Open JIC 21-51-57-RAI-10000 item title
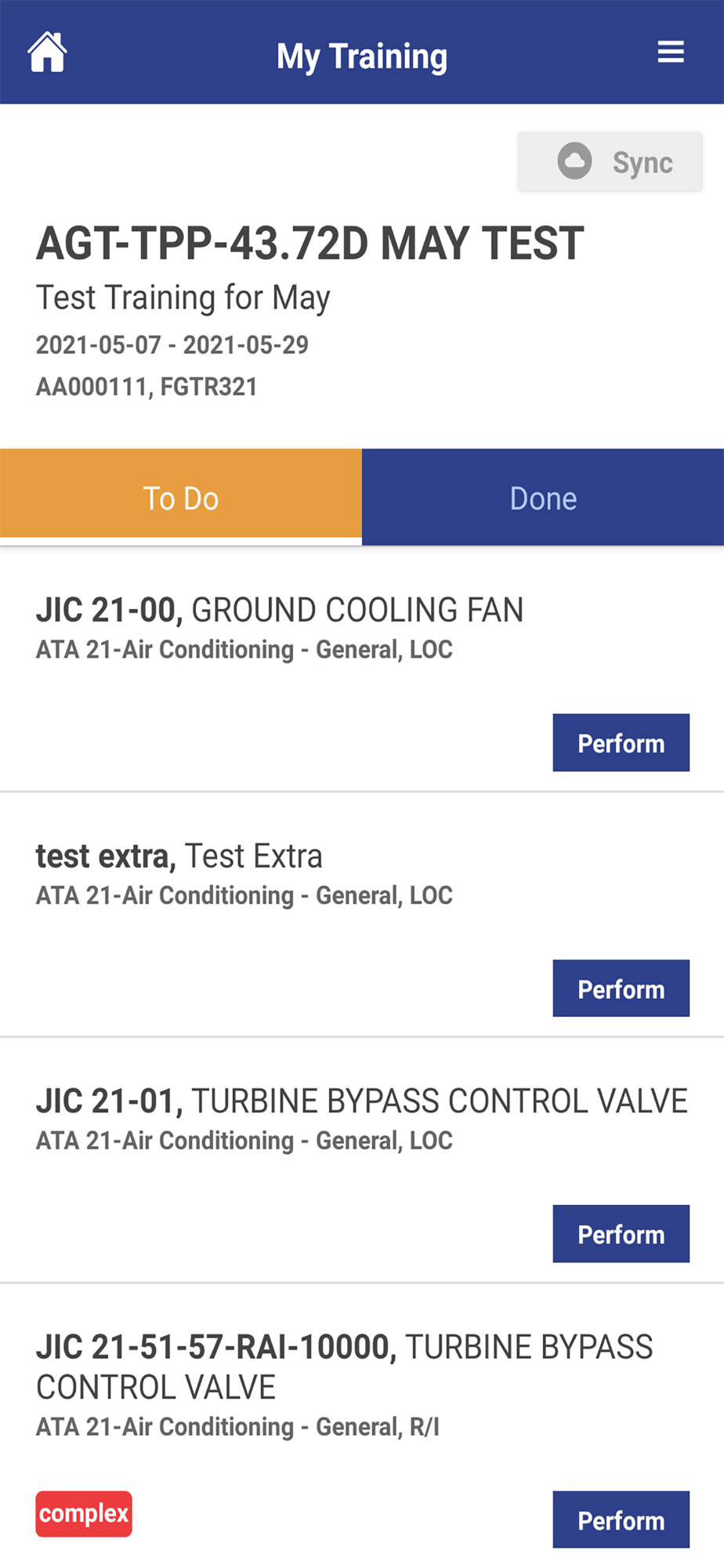724x1568 pixels. pos(345,1367)
